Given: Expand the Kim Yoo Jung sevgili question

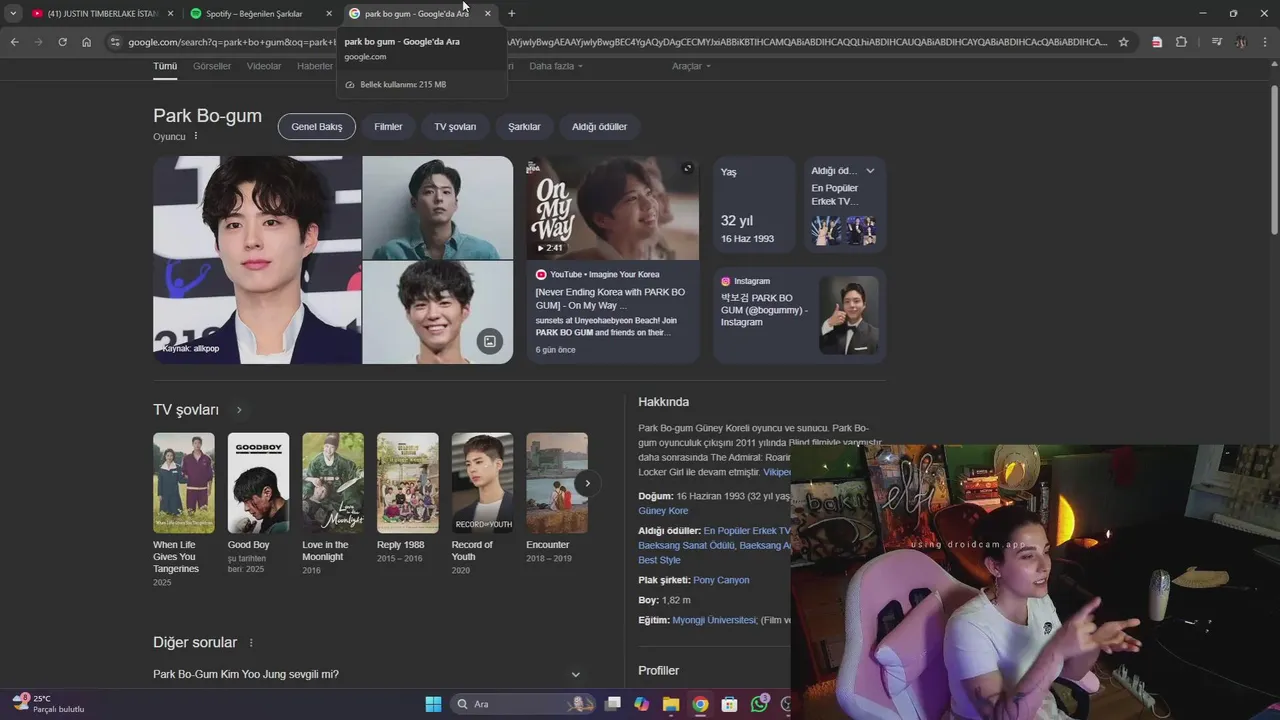Looking at the screenshot, I should click(366, 675).
